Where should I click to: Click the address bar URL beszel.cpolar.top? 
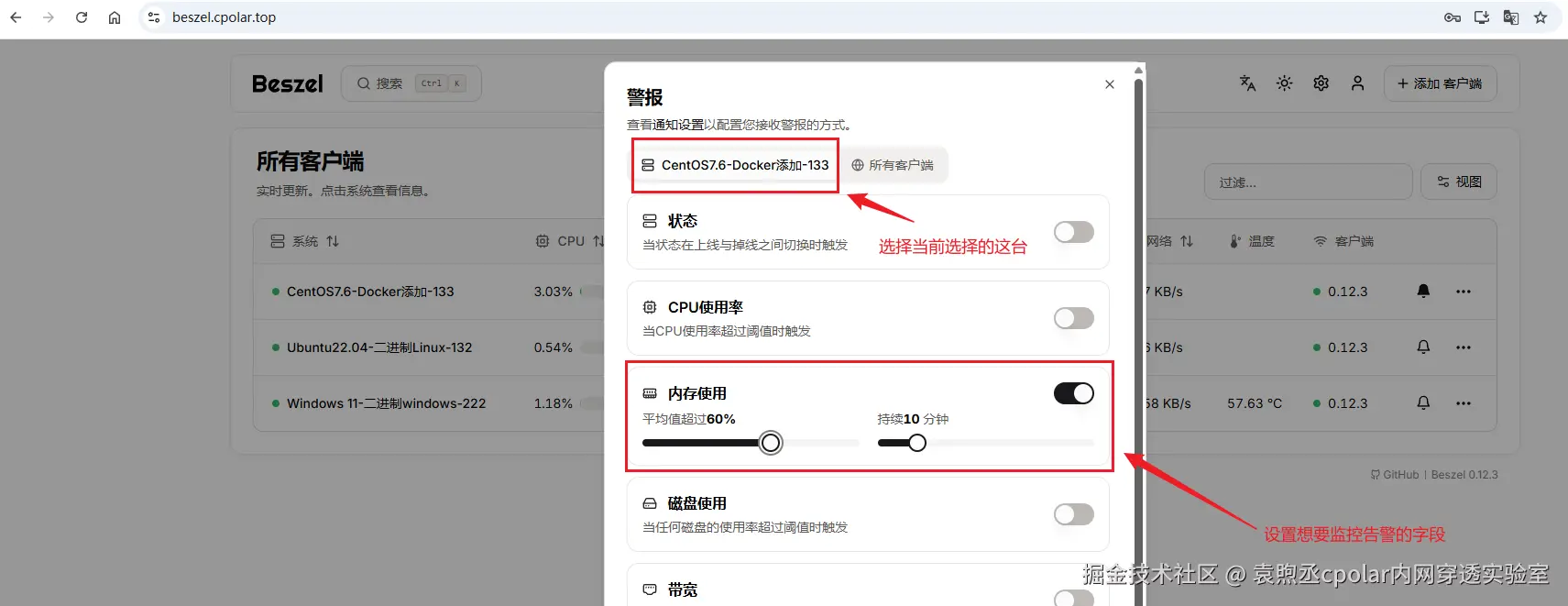(225, 17)
